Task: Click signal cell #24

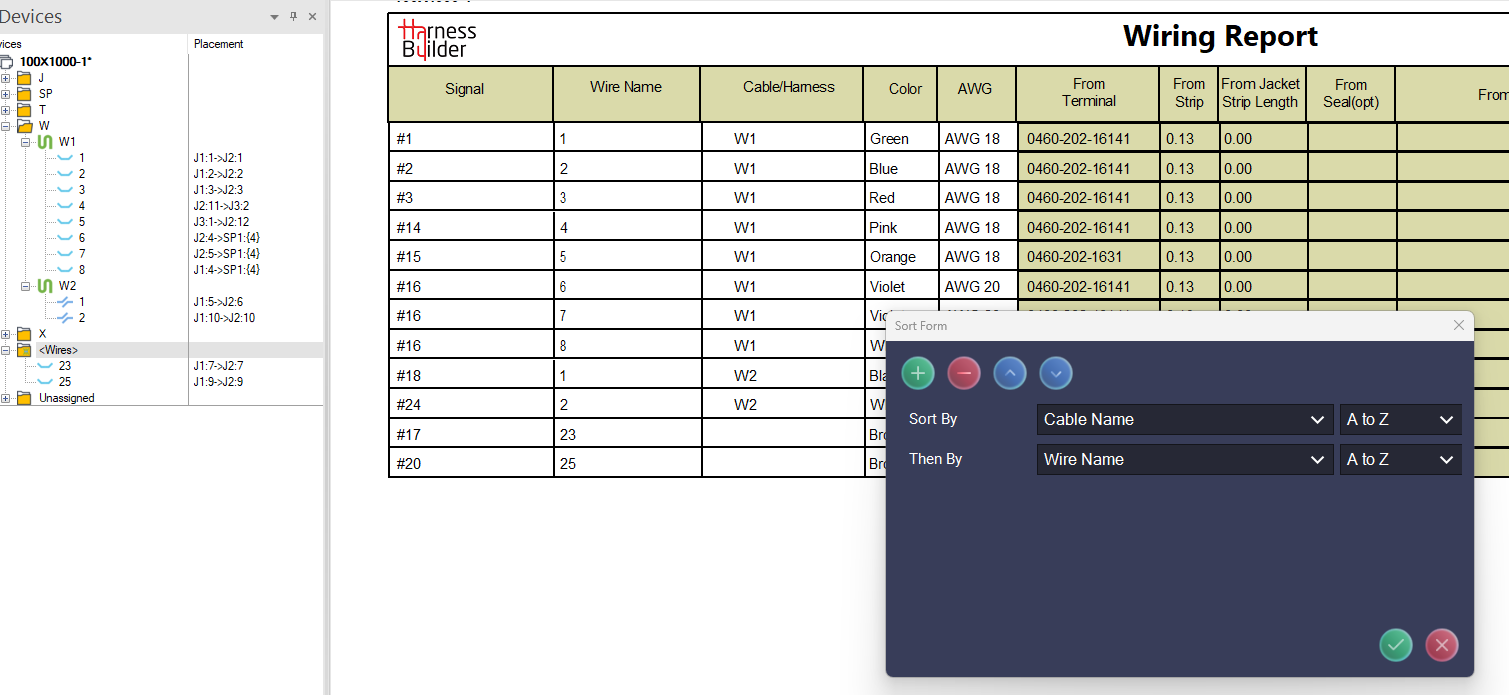Action: pyautogui.click(x=471, y=404)
